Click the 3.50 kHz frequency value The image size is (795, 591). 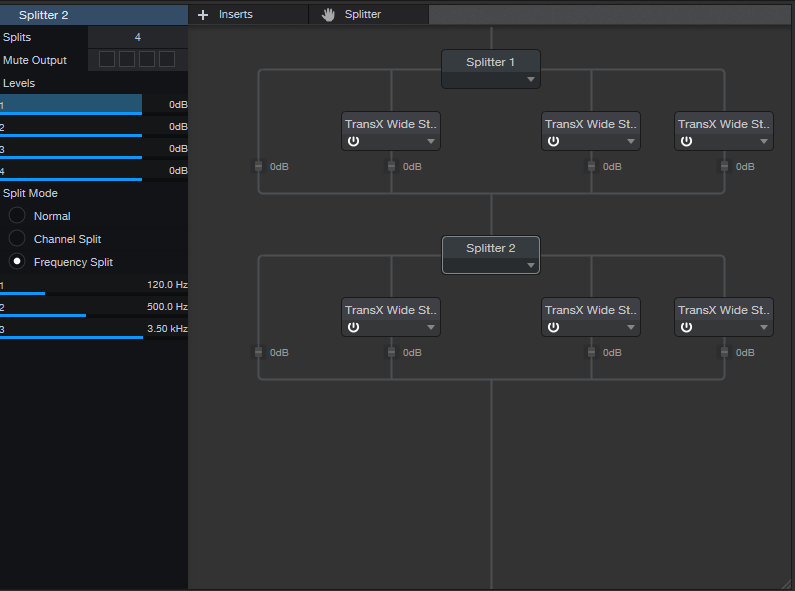coord(167,328)
